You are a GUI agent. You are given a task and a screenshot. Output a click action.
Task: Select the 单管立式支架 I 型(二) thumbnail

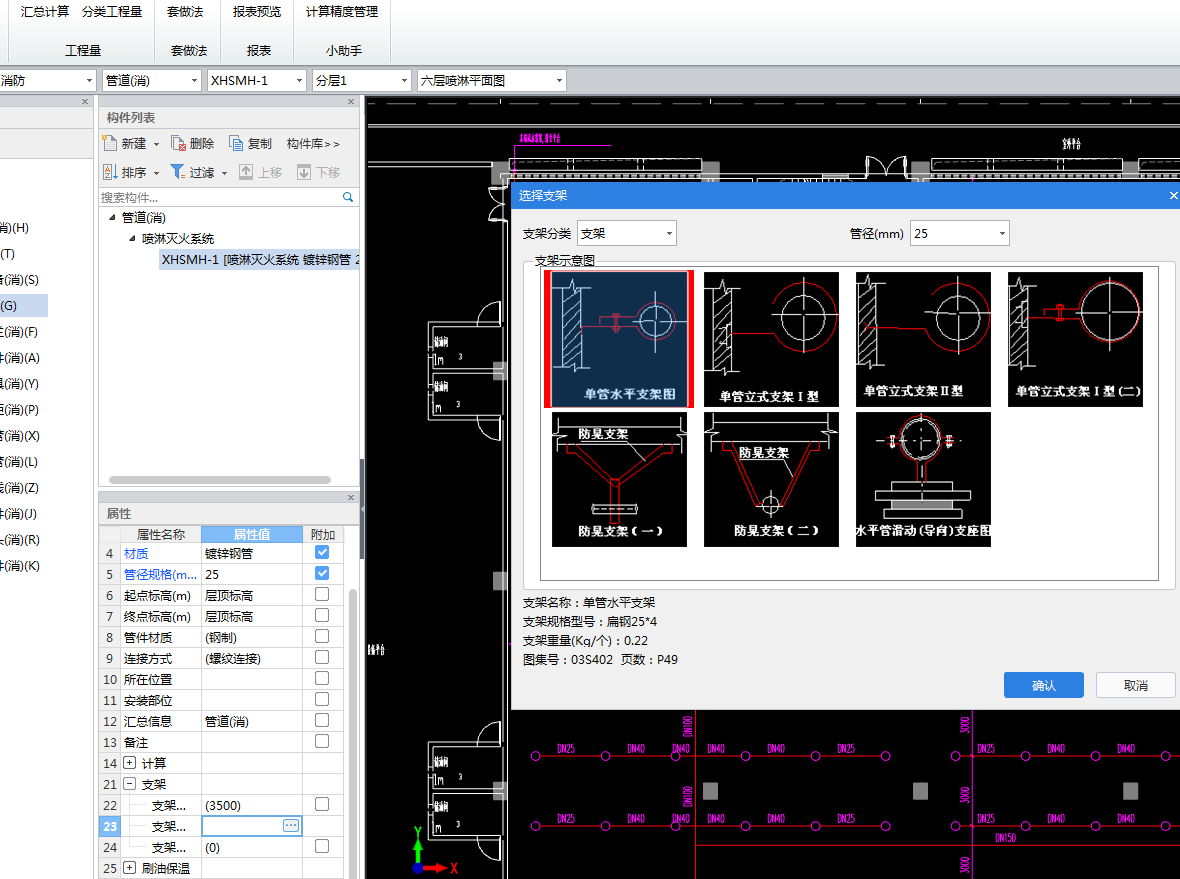tap(1075, 339)
